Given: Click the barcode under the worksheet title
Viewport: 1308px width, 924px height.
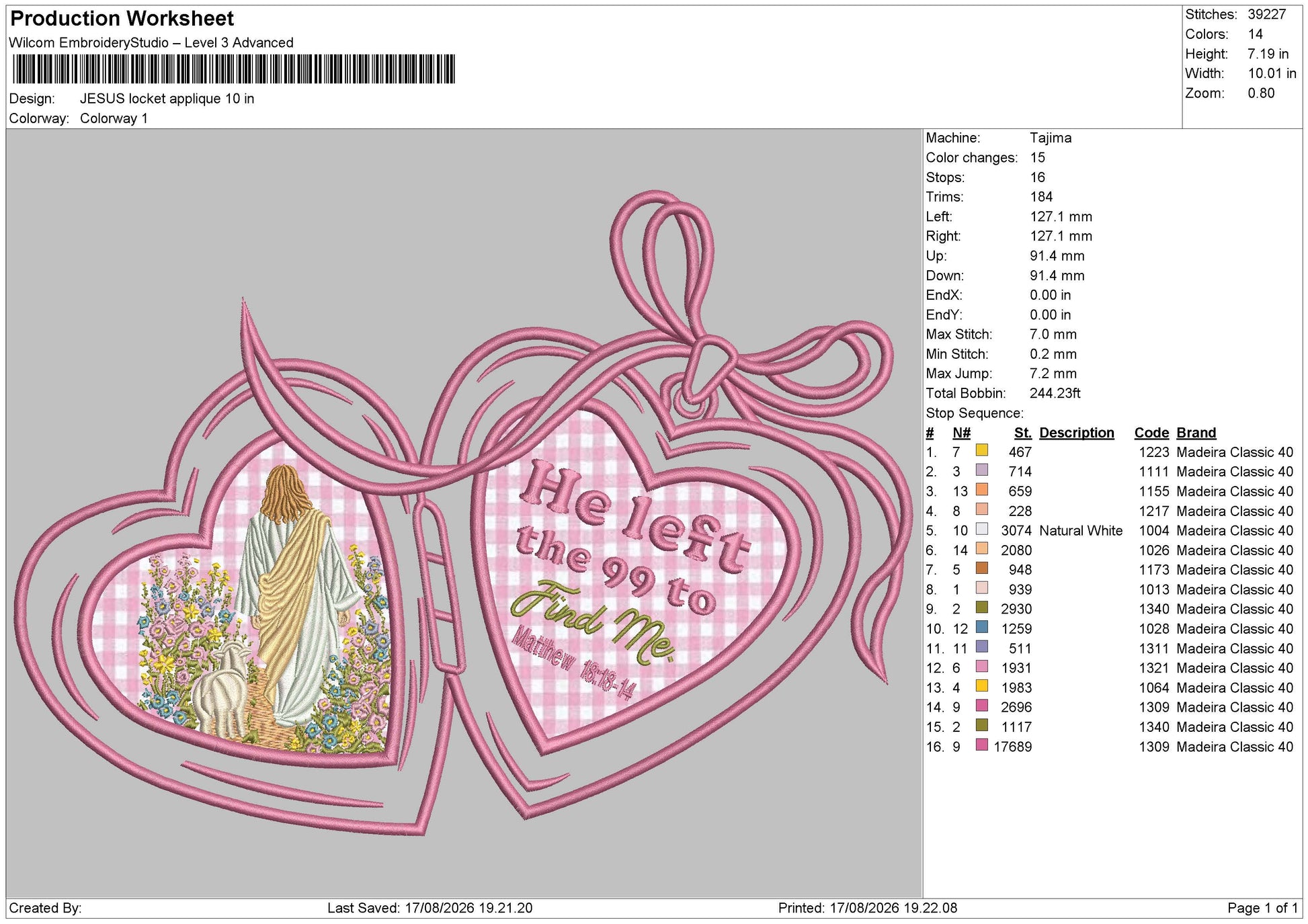Looking at the screenshot, I should [x=234, y=69].
